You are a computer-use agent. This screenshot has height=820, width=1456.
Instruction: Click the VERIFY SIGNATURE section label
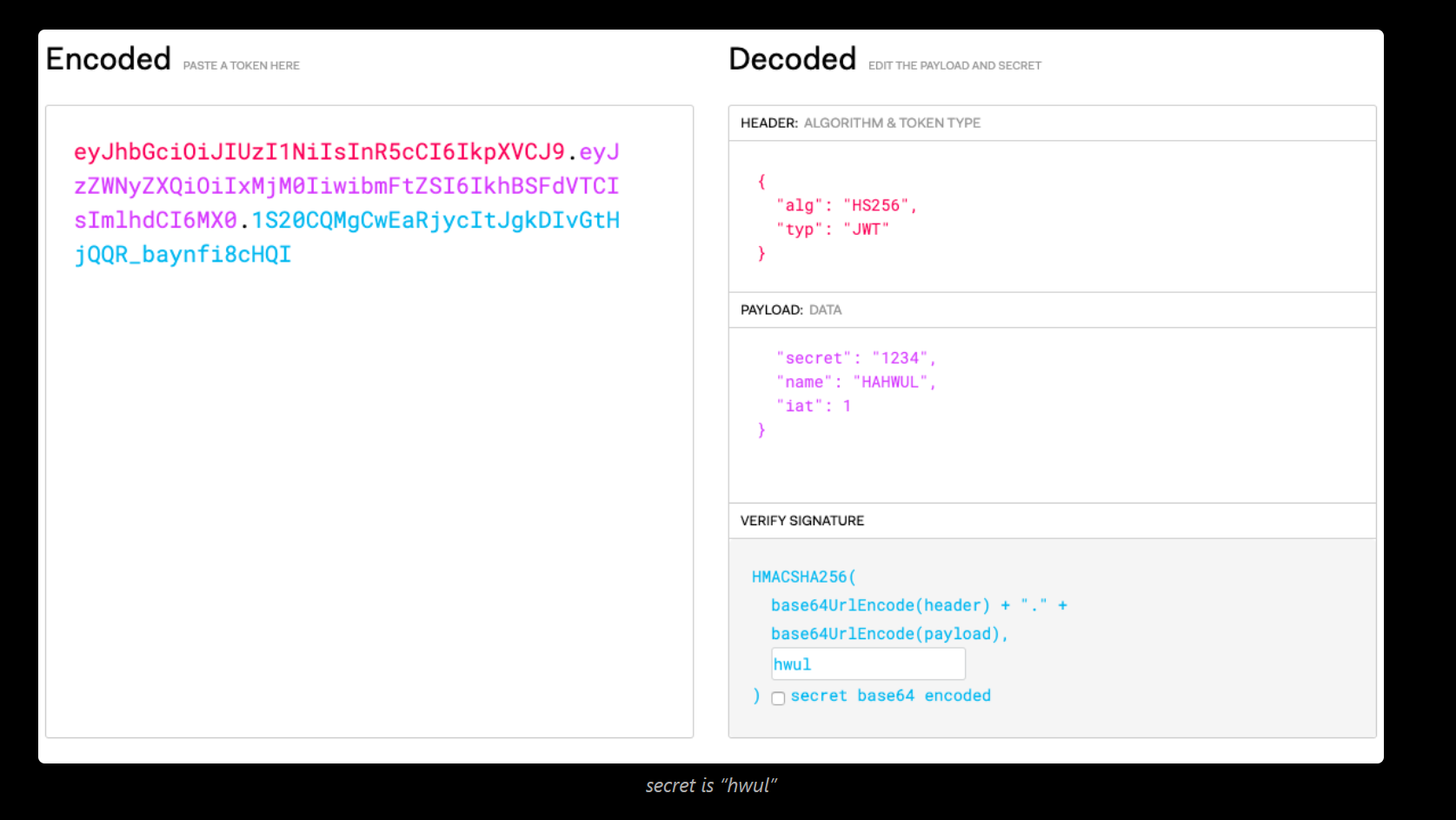click(802, 521)
